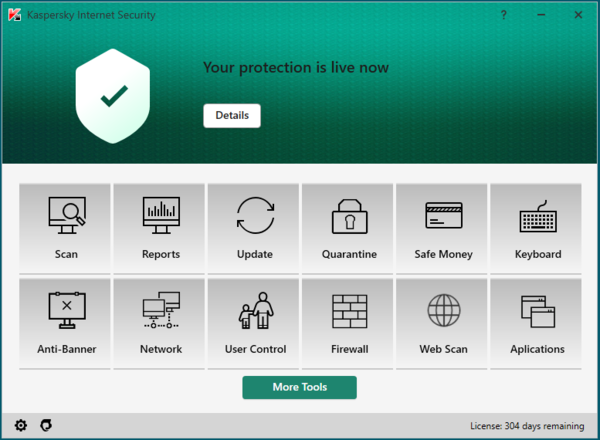Open the Scan tile
Viewport: 600px width, 440px height.
coord(65,228)
